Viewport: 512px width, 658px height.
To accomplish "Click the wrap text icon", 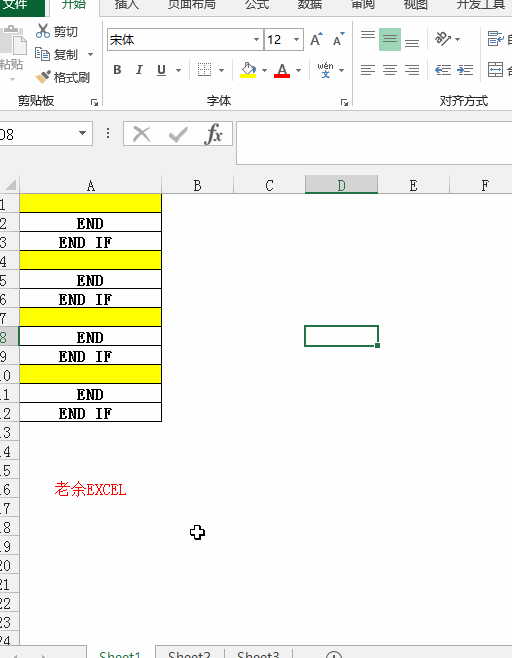I will pyautogui.click(x=495, y=39).
